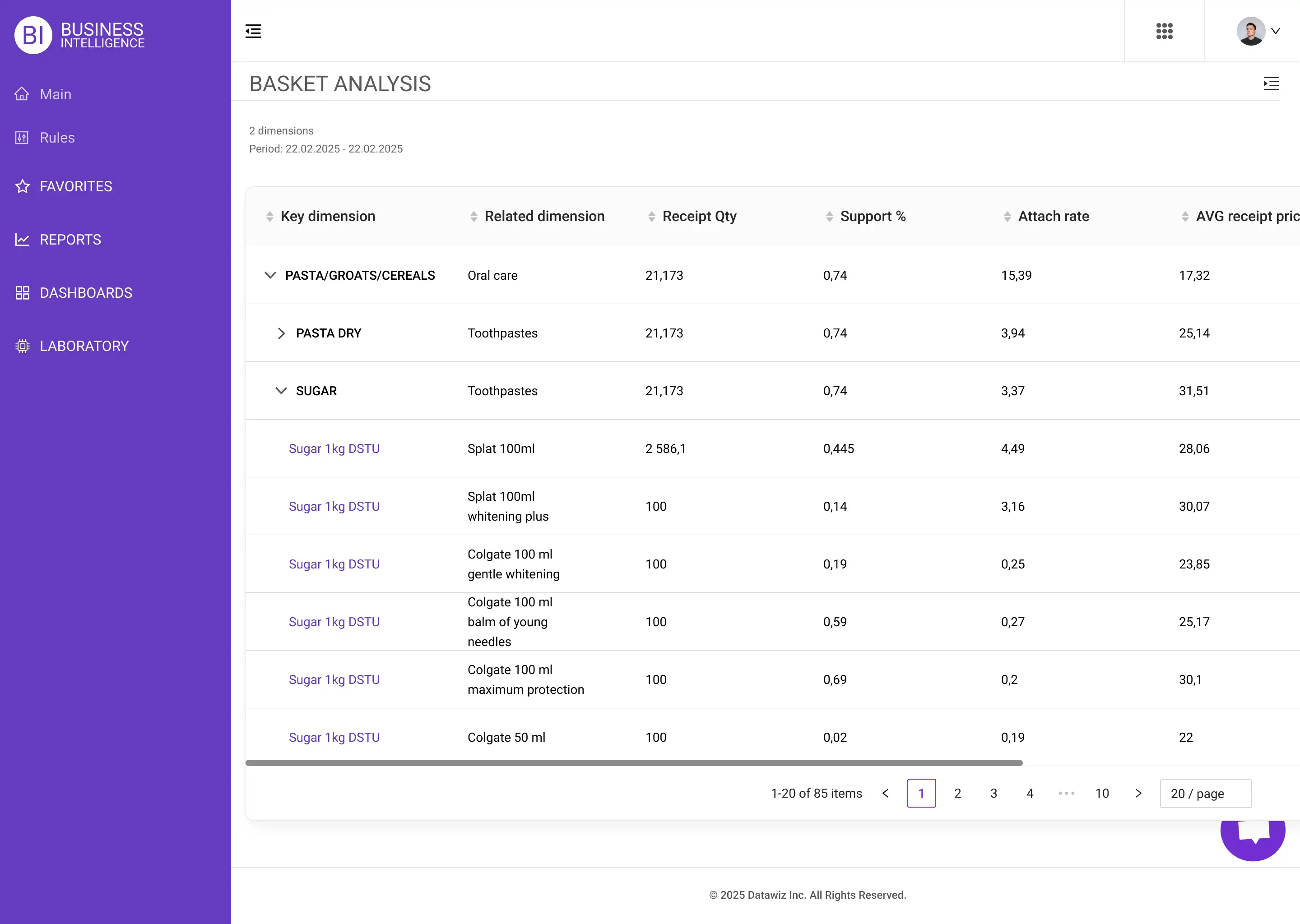This screenshot has width=1300, height=924.
Task: Open the Rules menu item
Action: tap(57, 138)
